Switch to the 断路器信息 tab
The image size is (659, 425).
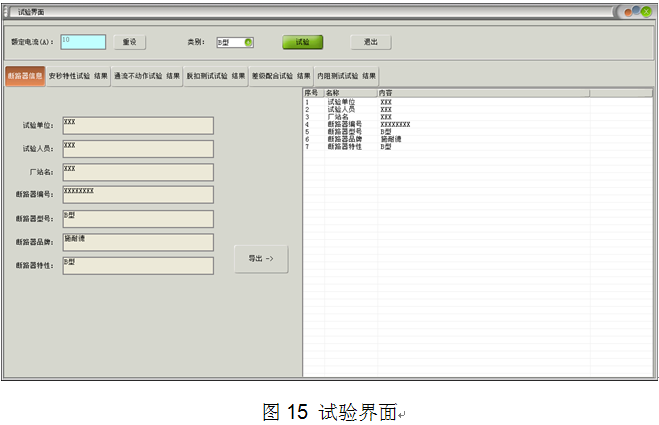(x=24, y=75)
